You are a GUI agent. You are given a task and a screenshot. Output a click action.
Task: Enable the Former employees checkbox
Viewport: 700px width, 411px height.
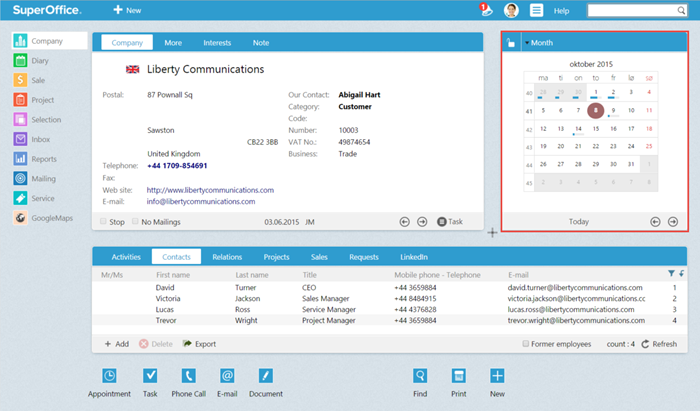tap(526, 344)
